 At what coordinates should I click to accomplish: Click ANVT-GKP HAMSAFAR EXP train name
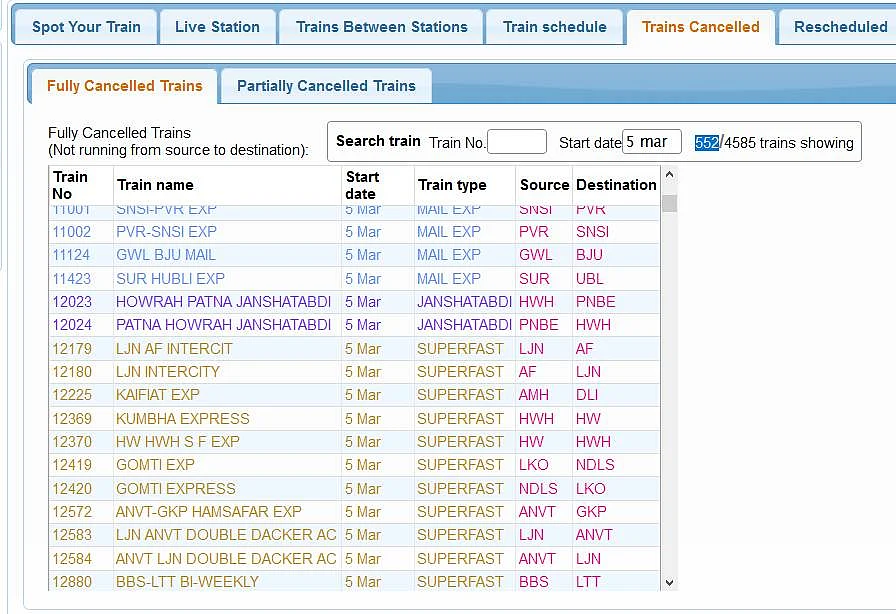(x=209, y=512)
